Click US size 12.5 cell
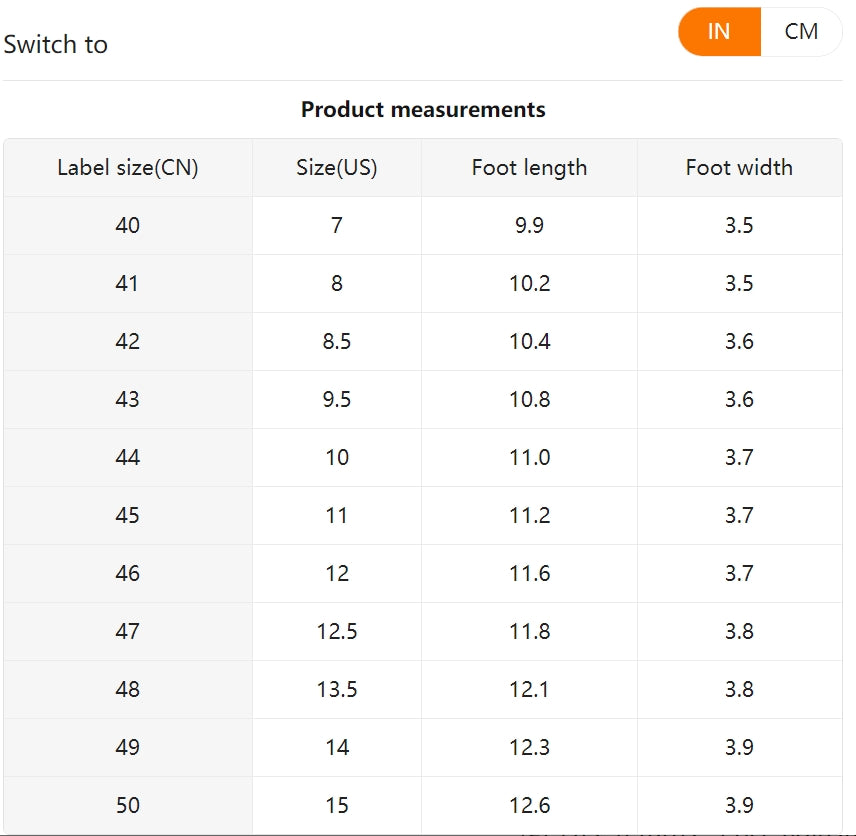 pos(337,631)
